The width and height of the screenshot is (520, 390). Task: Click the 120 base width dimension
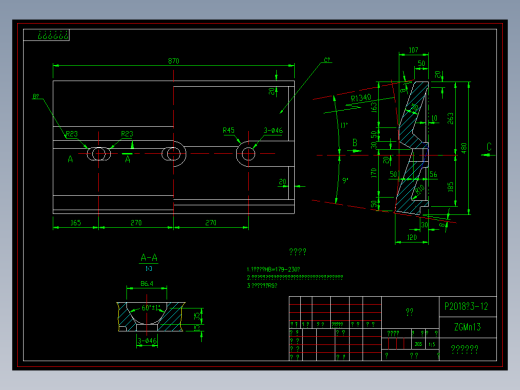click(x=412, y=237)
